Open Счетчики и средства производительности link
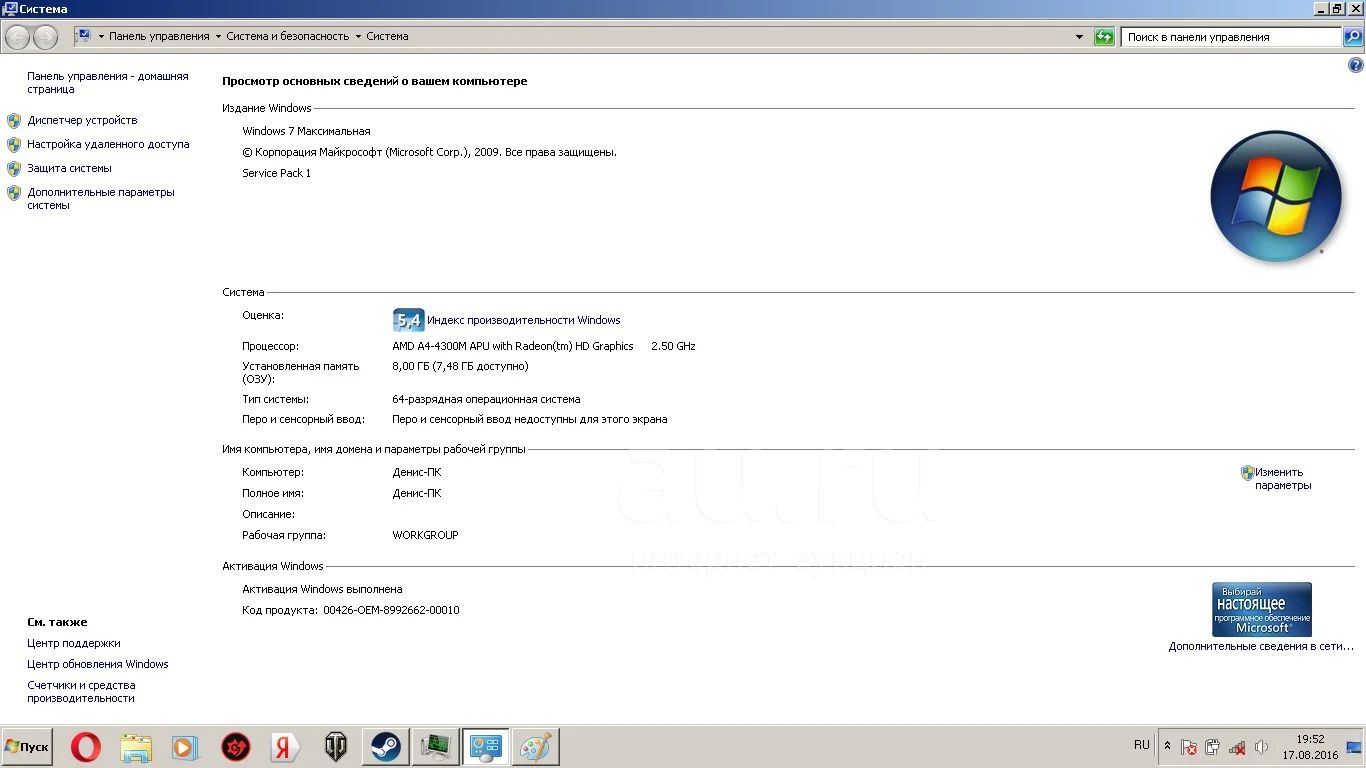This screenshot has width=1366, height=768. 81,692
